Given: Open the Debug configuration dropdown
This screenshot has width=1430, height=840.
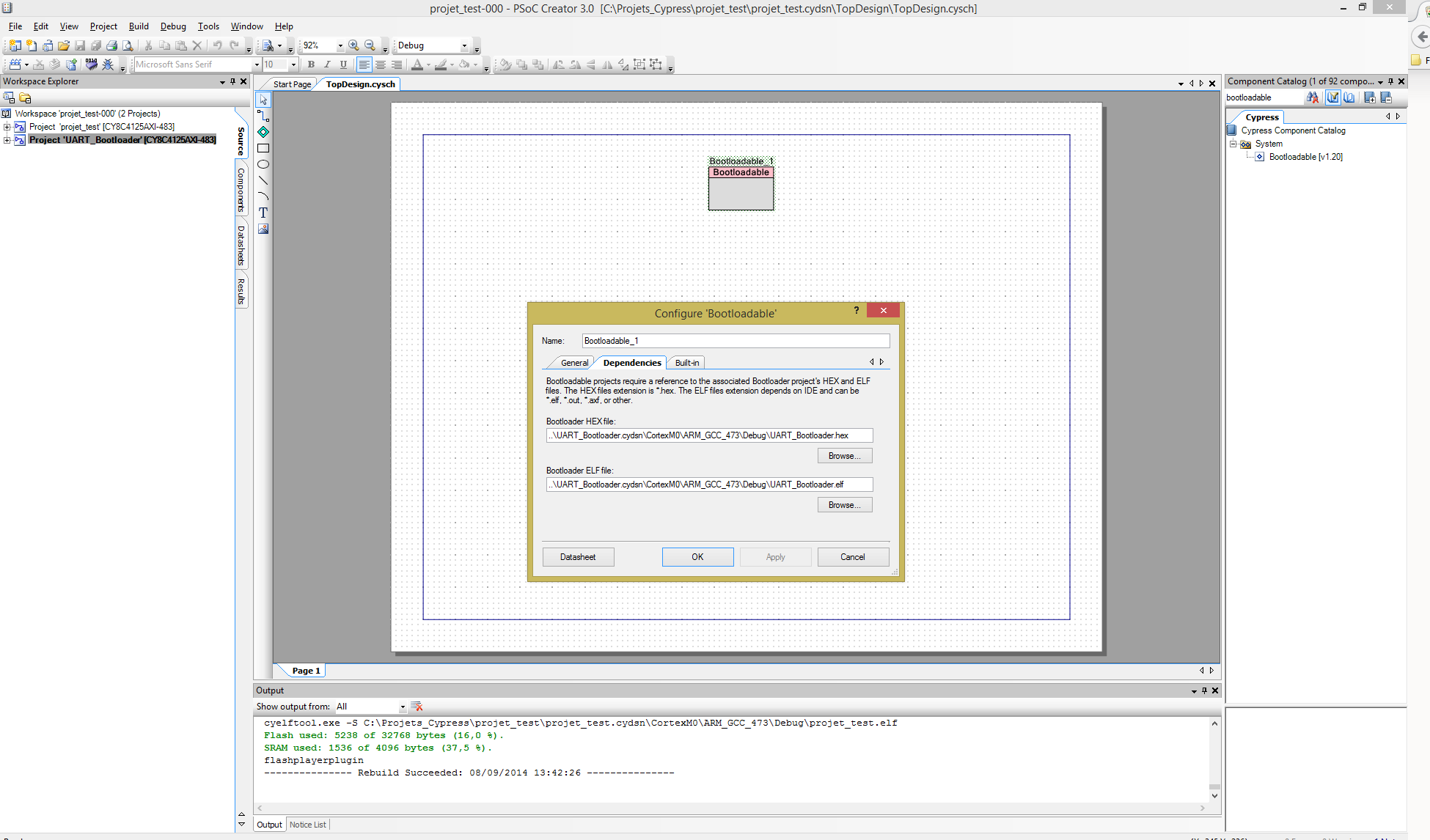Looking at the screenshot, I should tap(464, 45).
